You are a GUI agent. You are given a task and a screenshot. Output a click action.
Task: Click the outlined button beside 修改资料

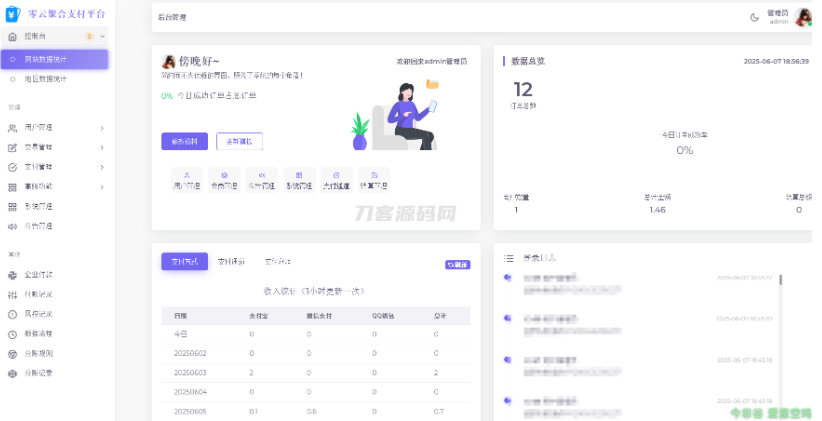click(239, 141)
